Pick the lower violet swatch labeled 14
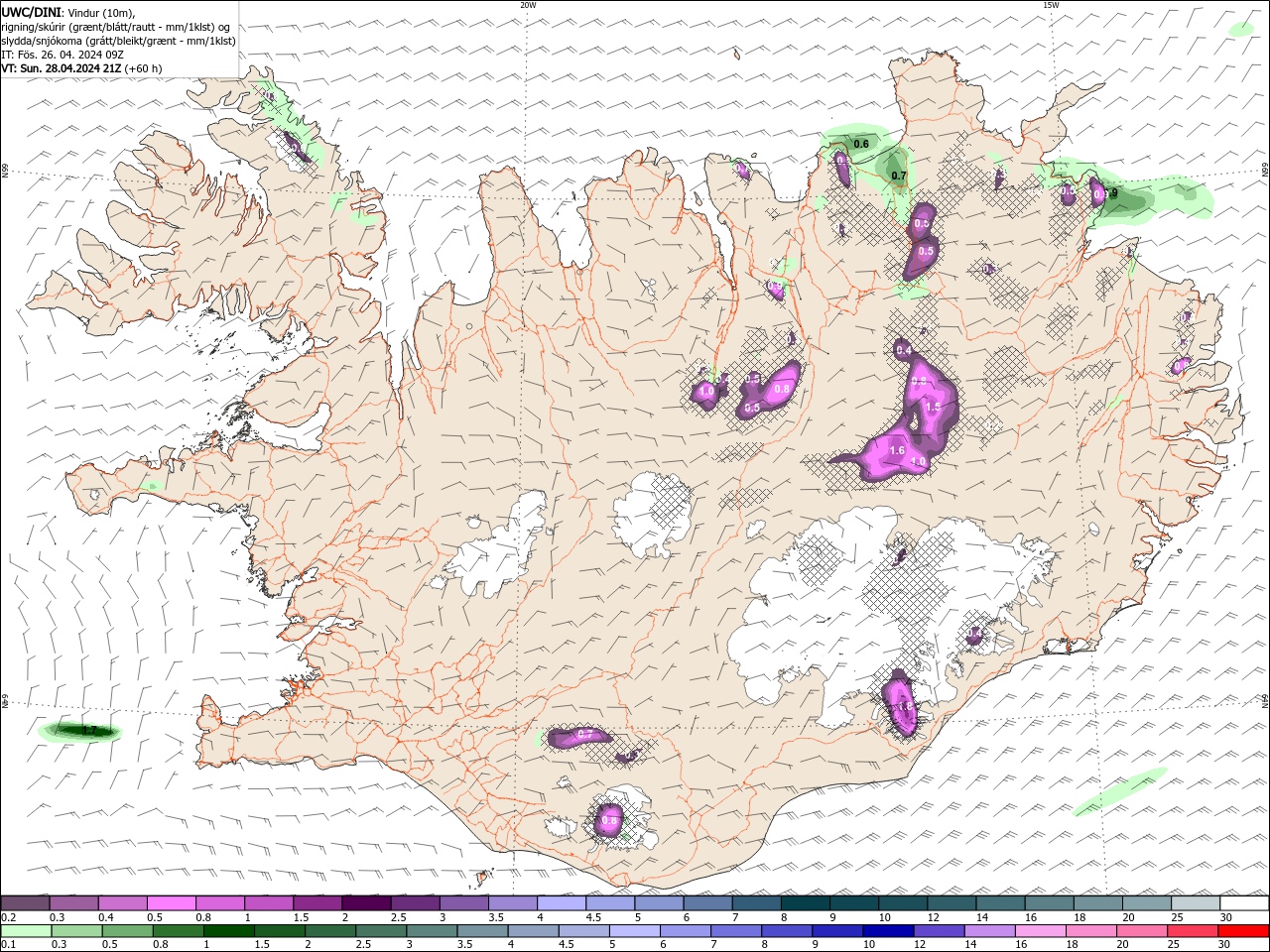The image size is (1270, 952). 989,931
